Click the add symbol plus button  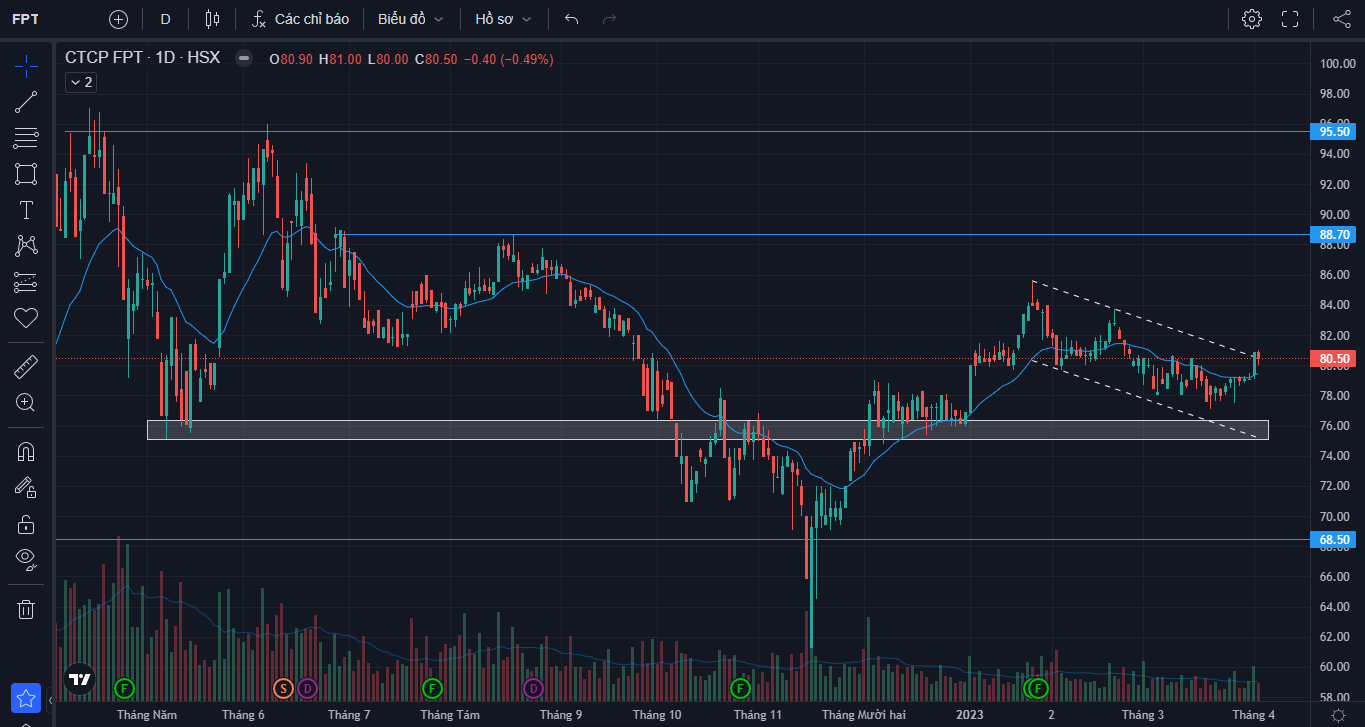118,19
